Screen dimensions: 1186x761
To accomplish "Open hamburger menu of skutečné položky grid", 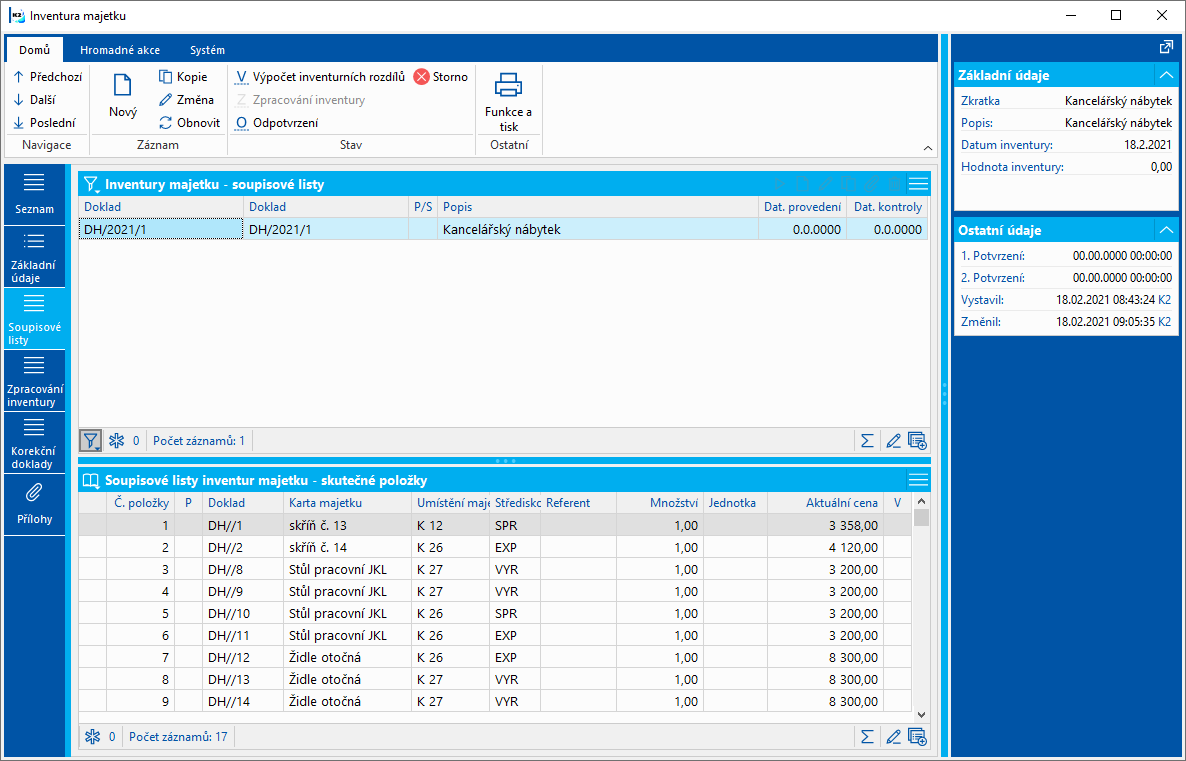I will [x=918, y=480].
